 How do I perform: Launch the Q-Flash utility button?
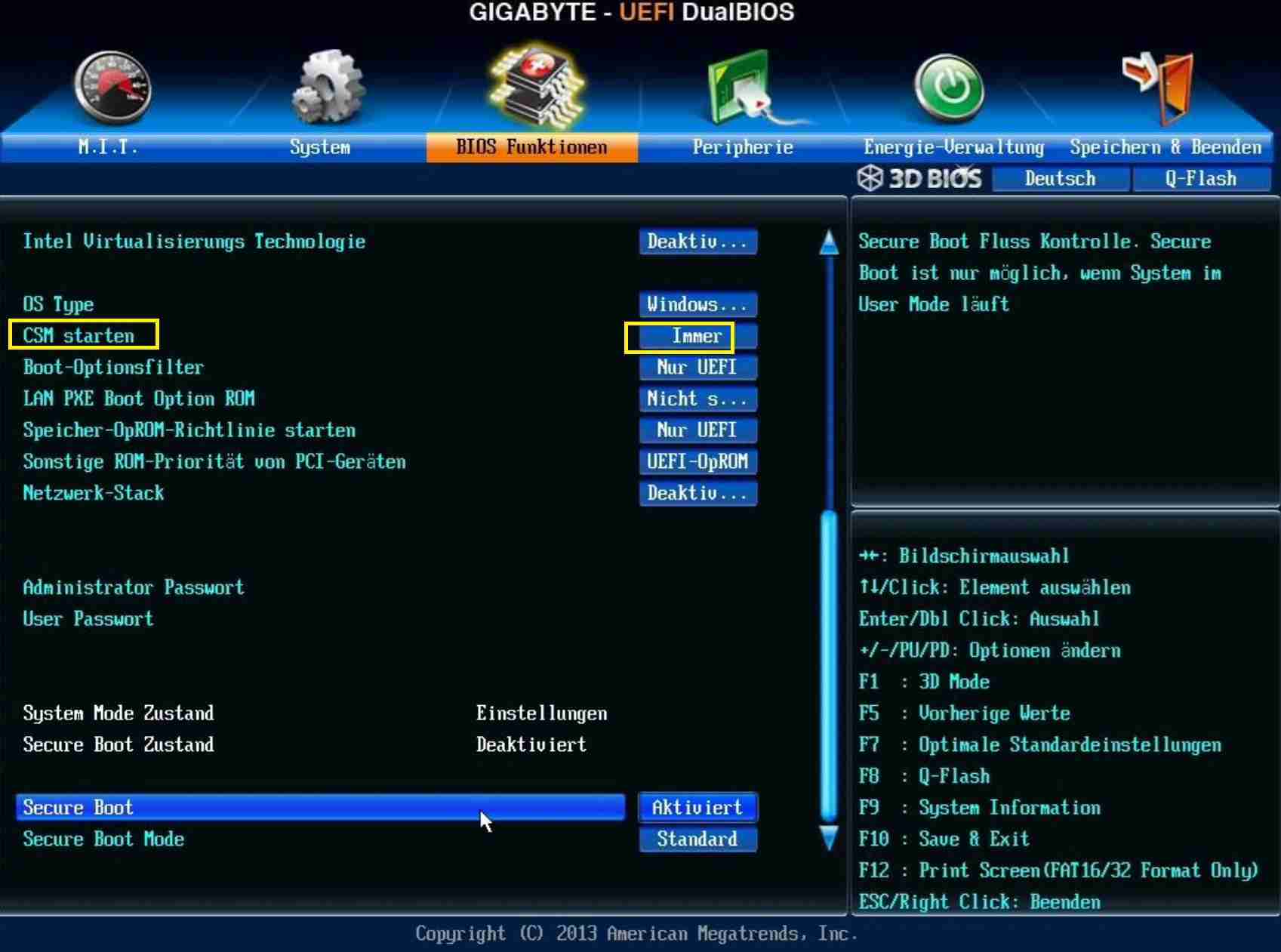click(x=1201, y=179)
